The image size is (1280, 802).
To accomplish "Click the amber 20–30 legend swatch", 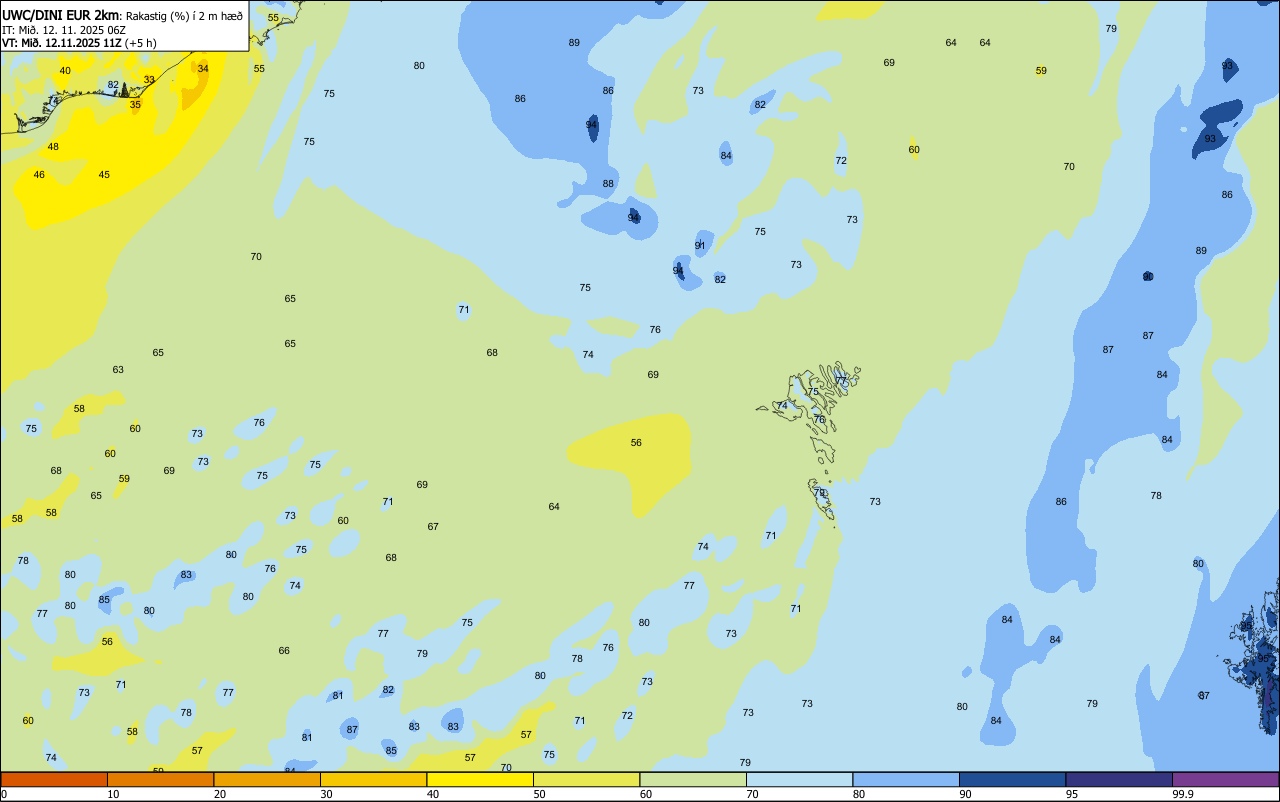I will click(x=267, y=779).
